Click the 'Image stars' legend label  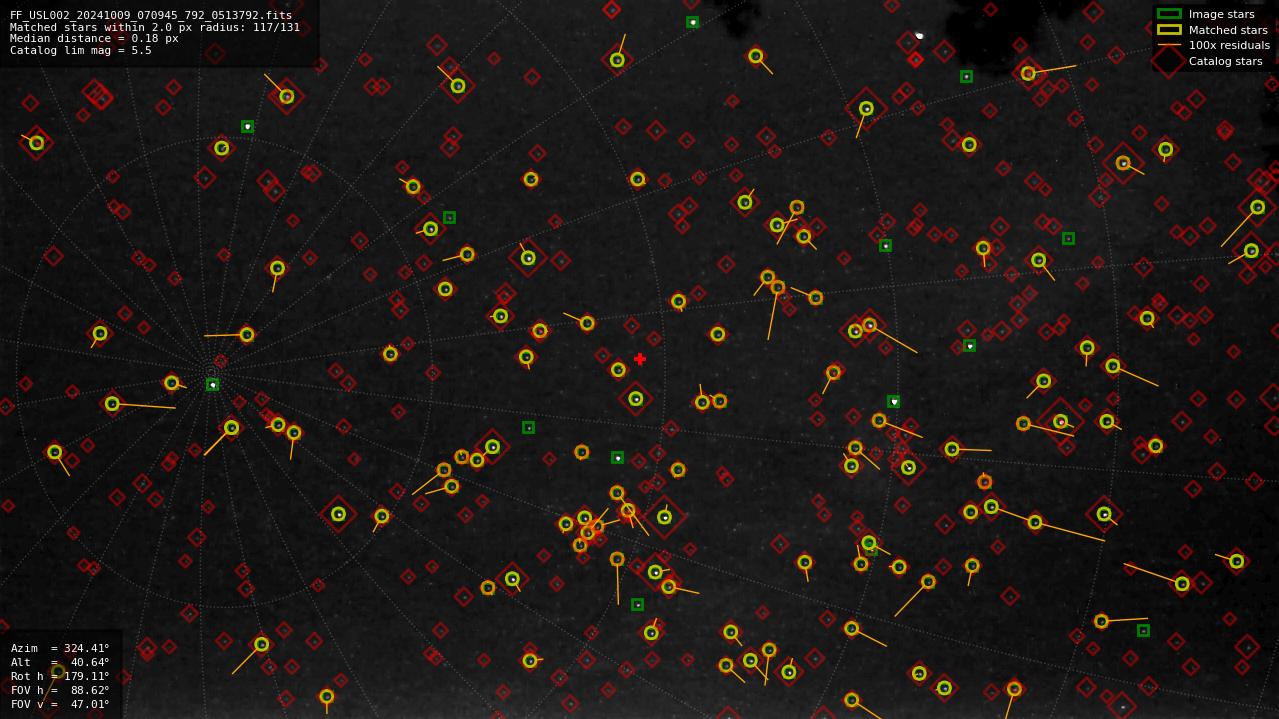1221,14
